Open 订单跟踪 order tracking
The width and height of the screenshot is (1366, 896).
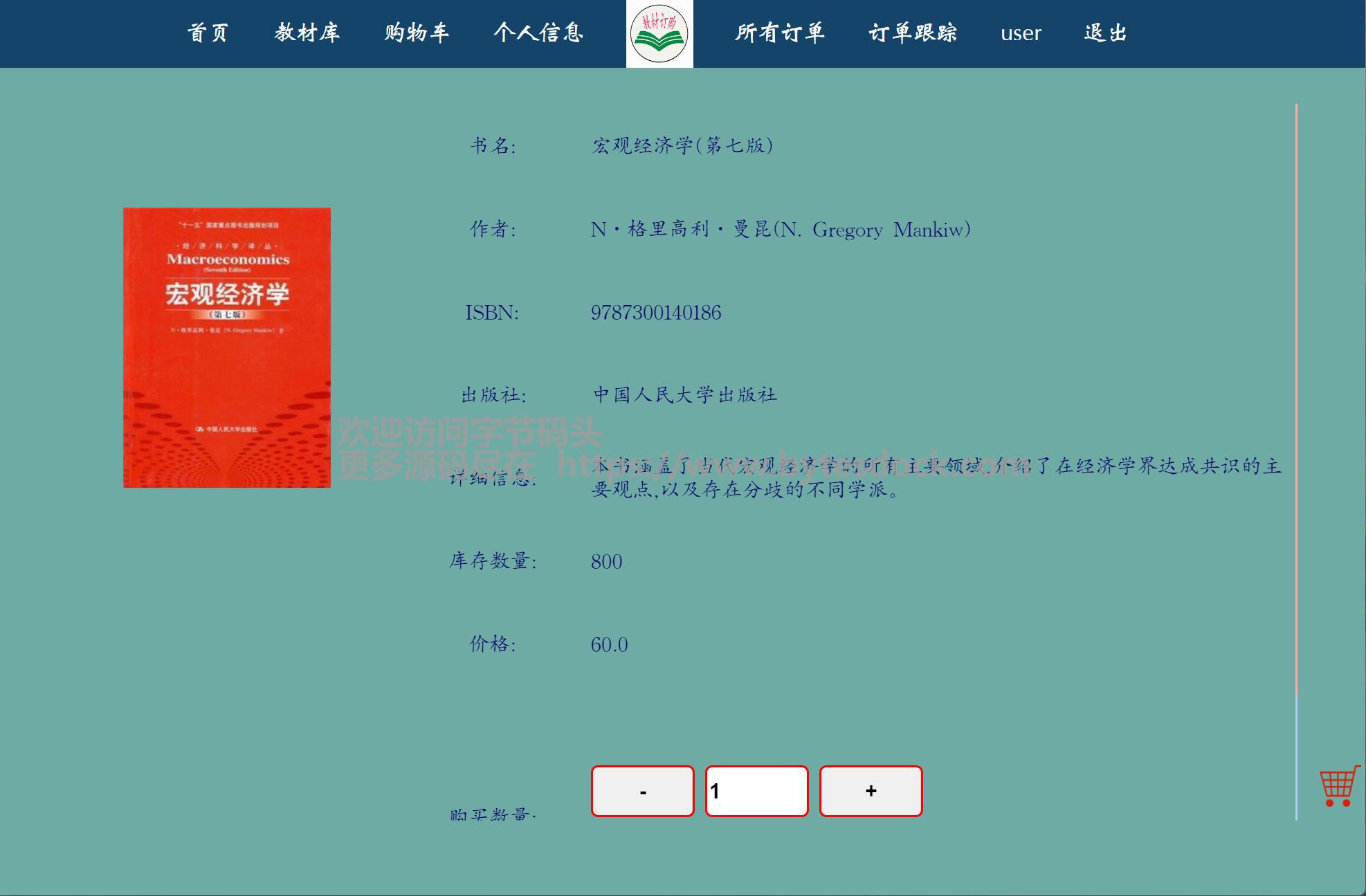[913, 33]
